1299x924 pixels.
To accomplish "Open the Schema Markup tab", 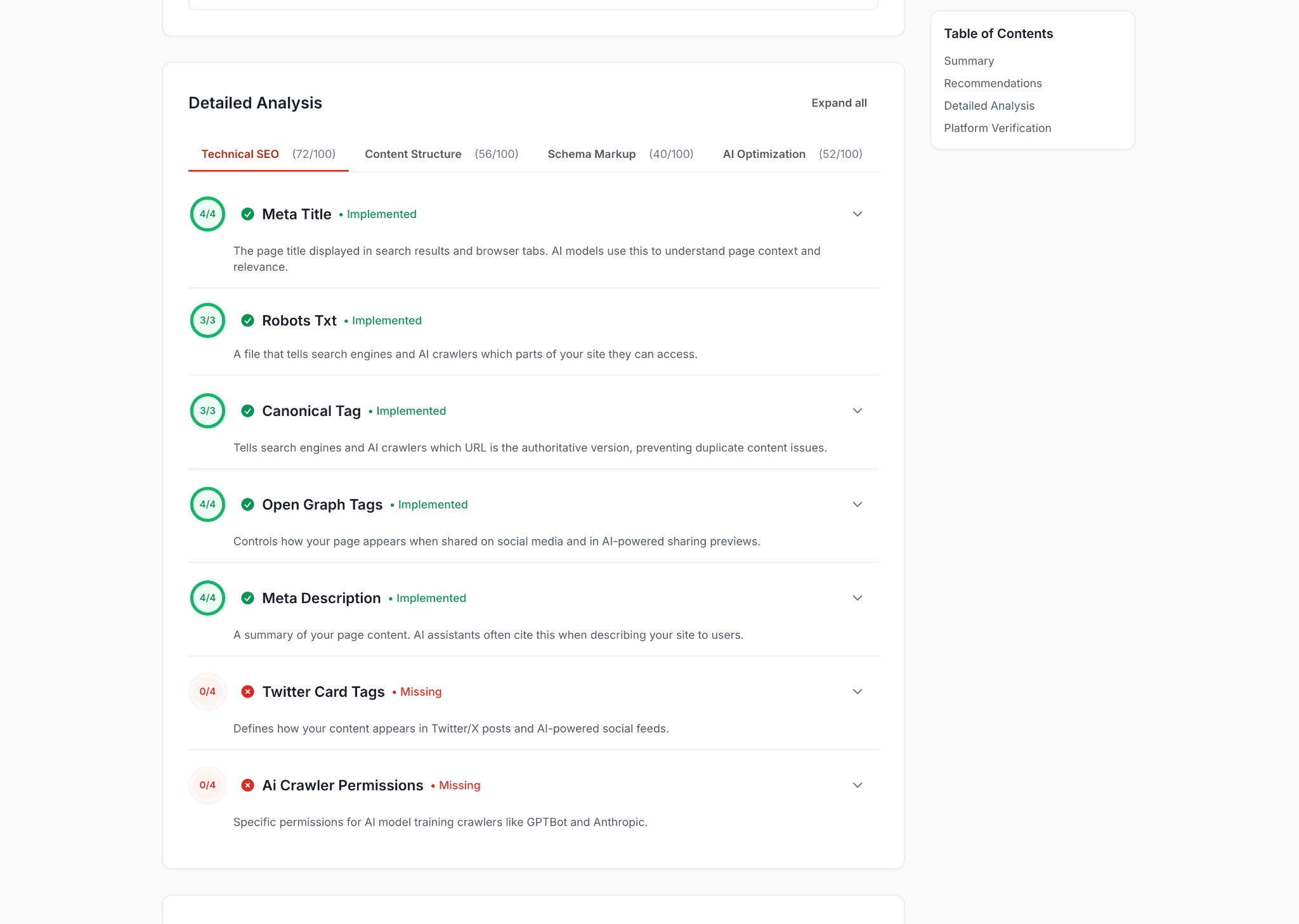I will click(591, 154).
